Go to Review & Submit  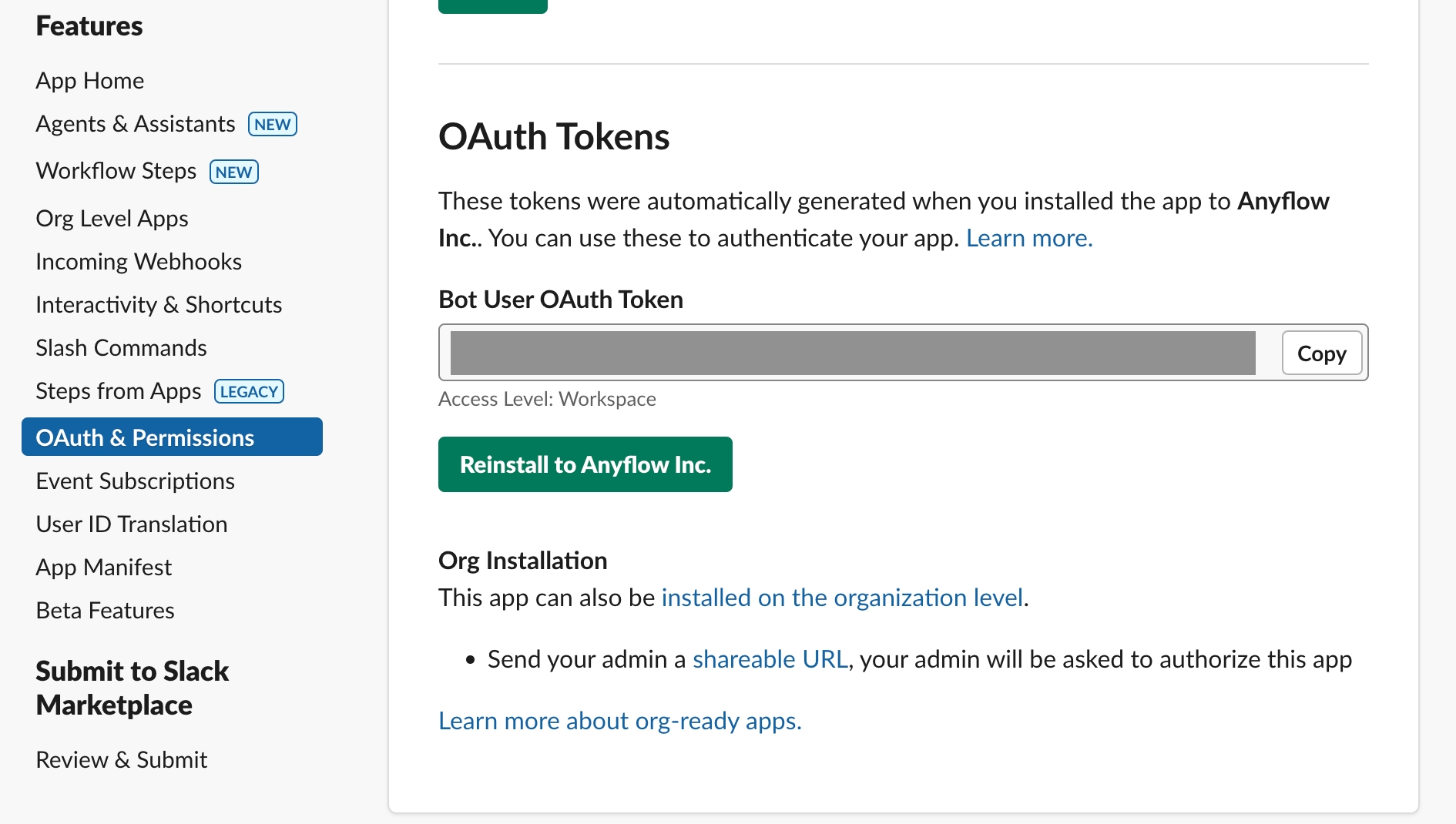click(x=121, y=760)
